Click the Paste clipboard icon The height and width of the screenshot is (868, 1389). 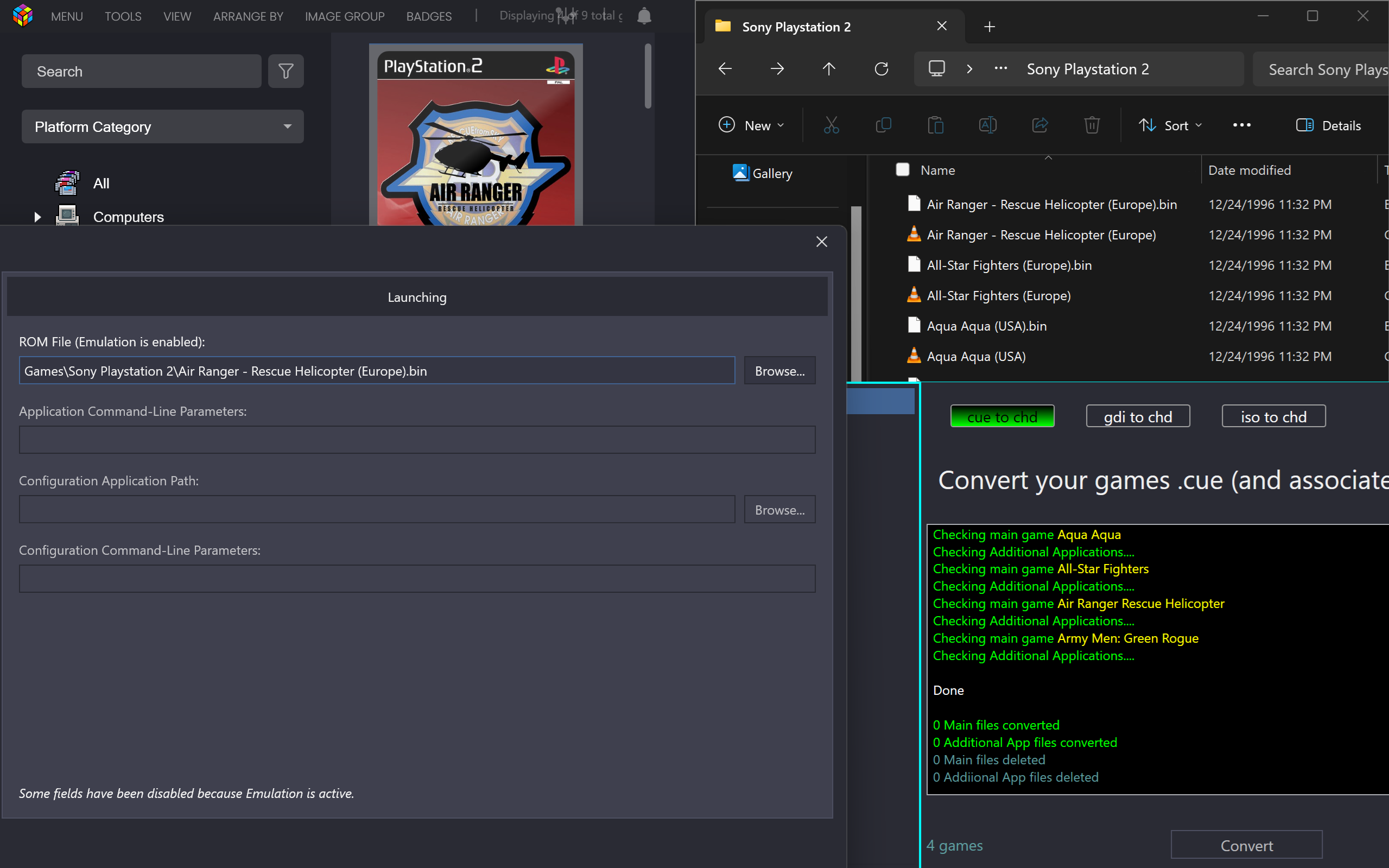coord(936,125)
